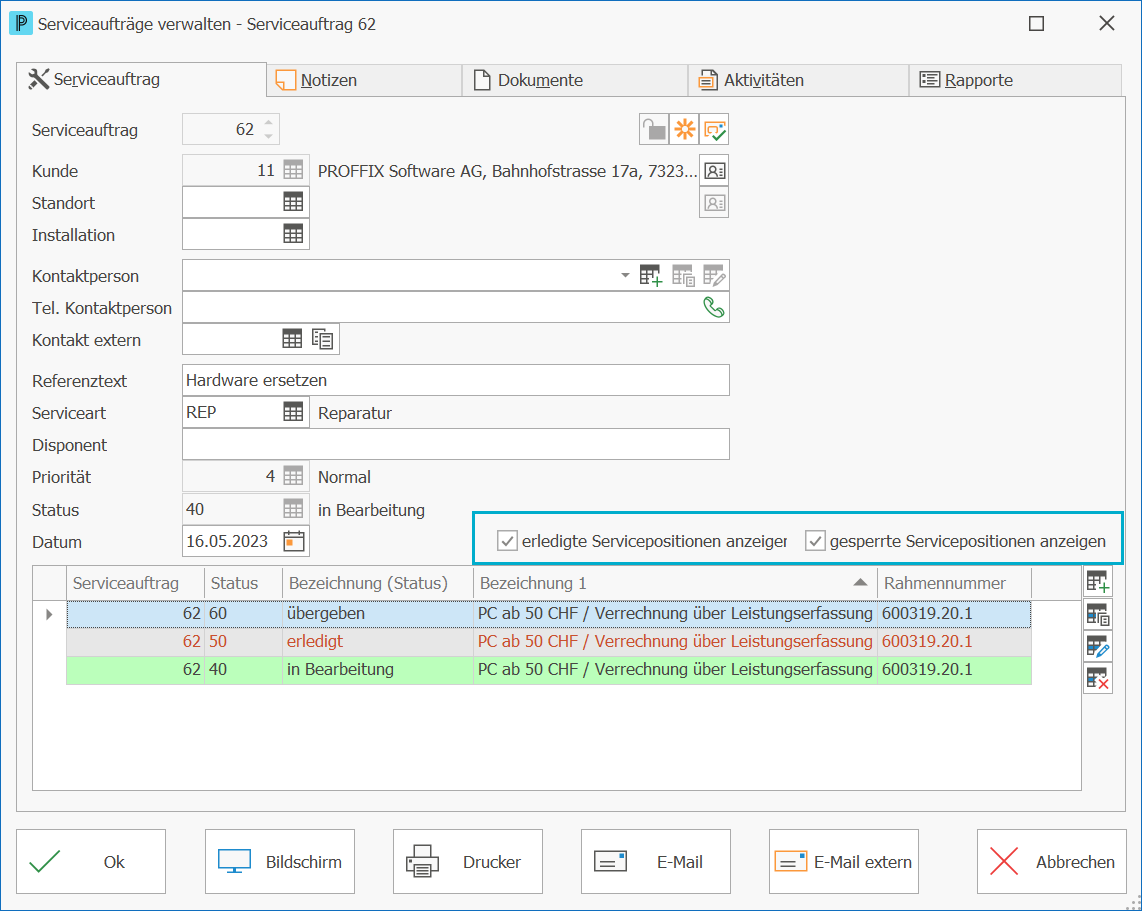Click the Status column header in table
1142x911 pixels.
[x=243, y=583]
